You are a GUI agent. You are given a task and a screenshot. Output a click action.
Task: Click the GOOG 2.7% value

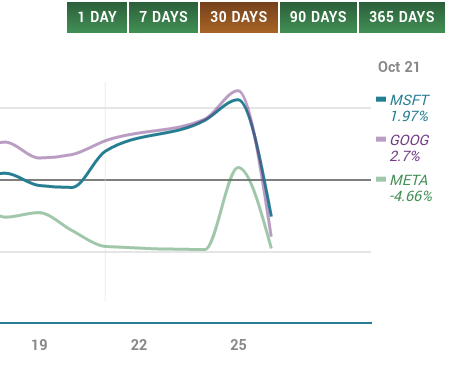[x=405, y=156]
